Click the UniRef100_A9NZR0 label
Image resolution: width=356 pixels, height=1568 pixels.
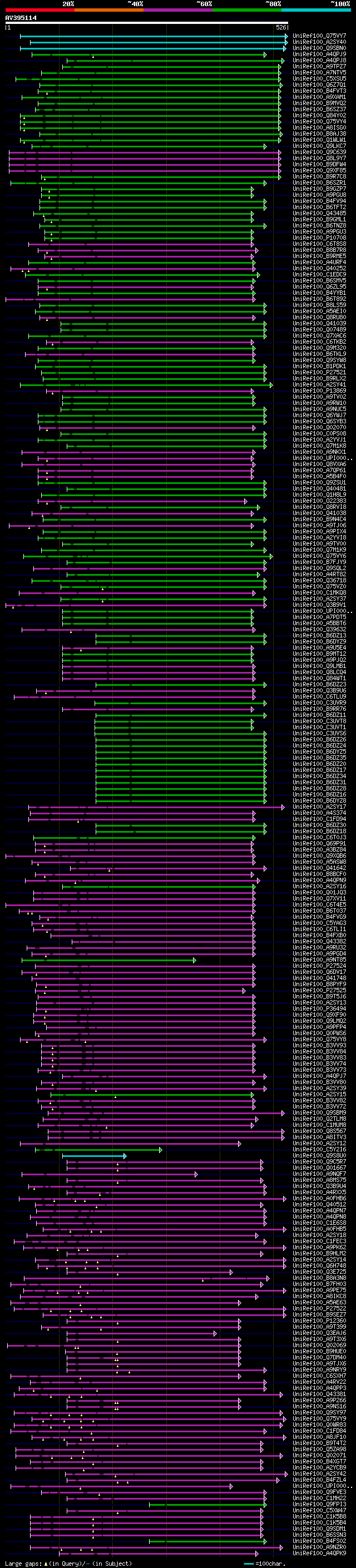pyautogui.click(x=319, y=1547)
